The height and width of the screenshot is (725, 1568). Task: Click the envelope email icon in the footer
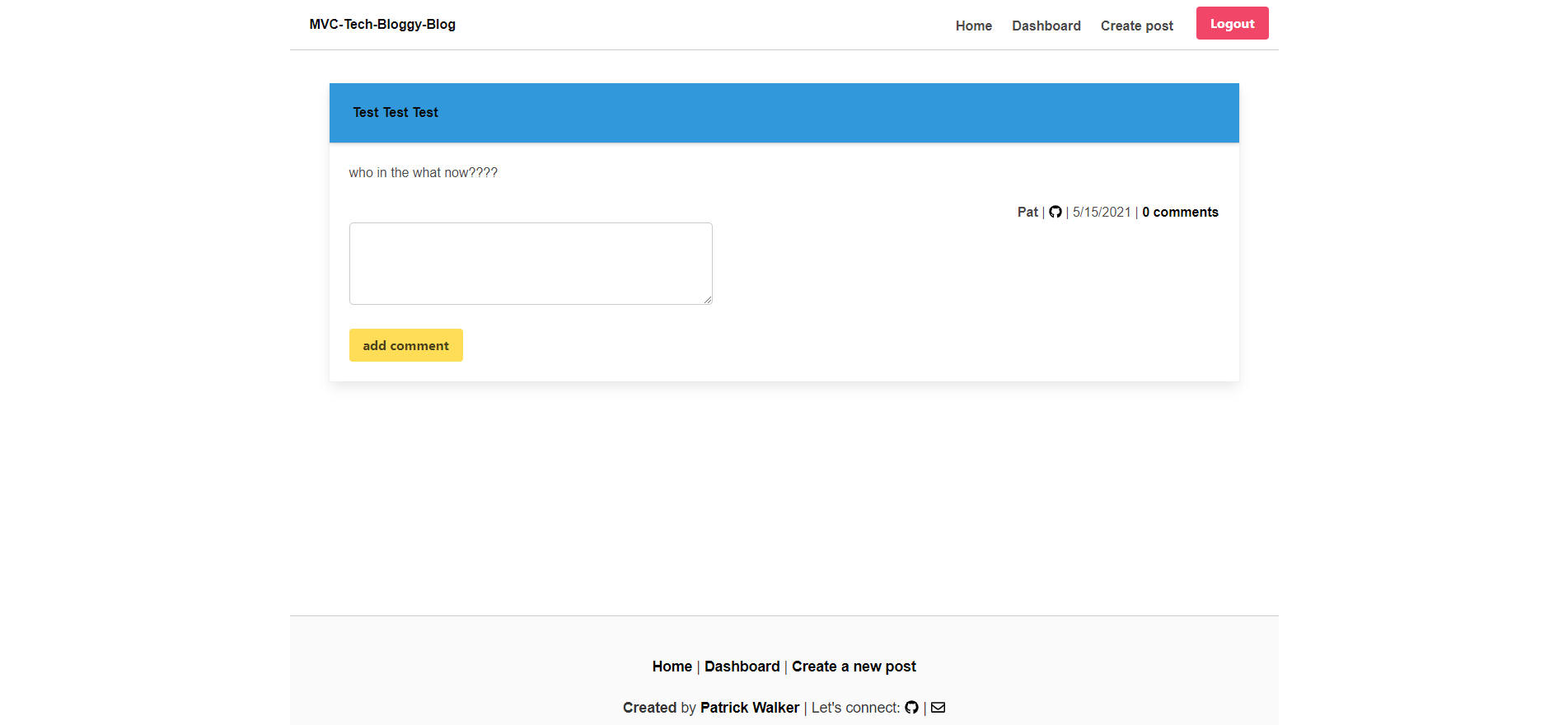[938, 708]
